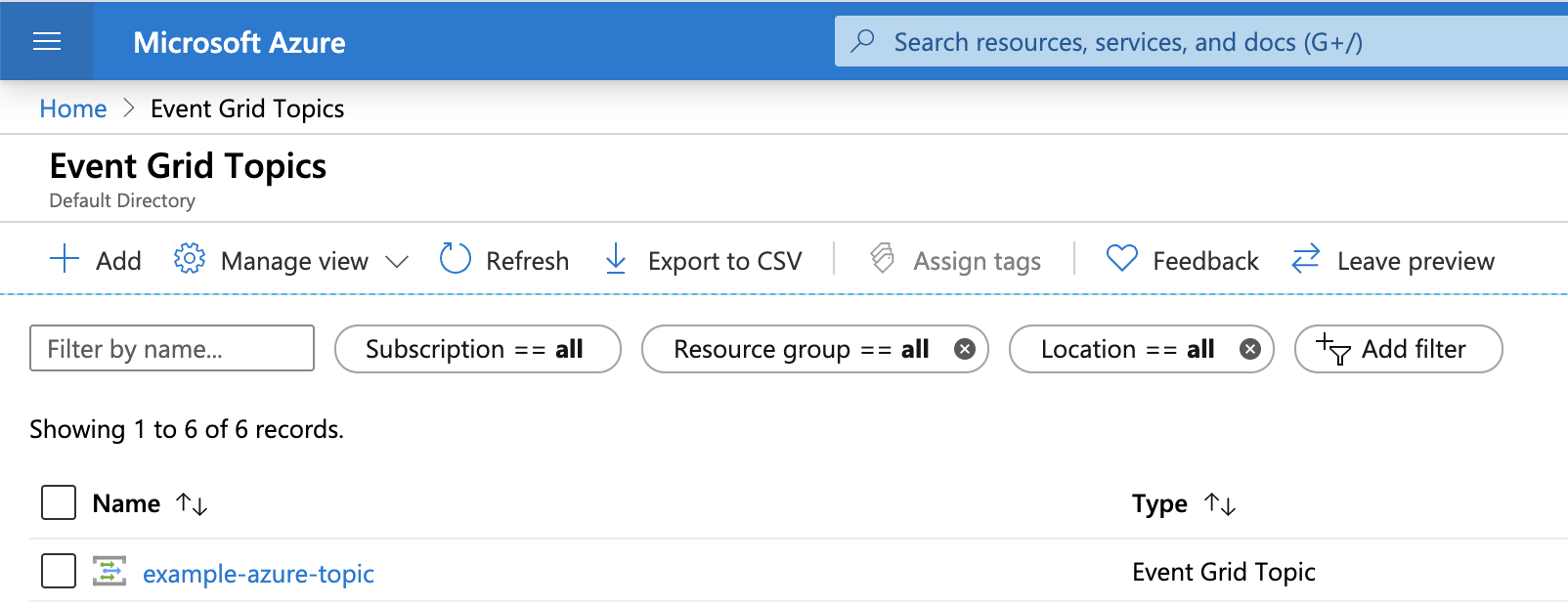The height and width of the screenshot is (606, 1568).
Task: Click the Type column header
Action: [x=1159, y=503]
